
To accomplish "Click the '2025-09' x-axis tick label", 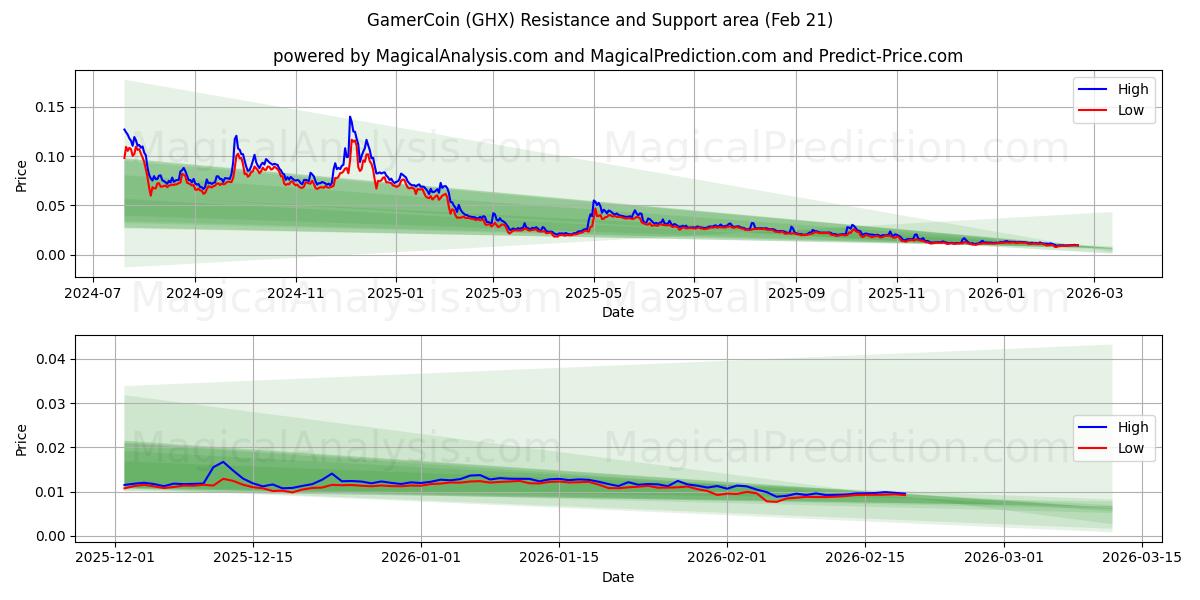I will (796, 294).
